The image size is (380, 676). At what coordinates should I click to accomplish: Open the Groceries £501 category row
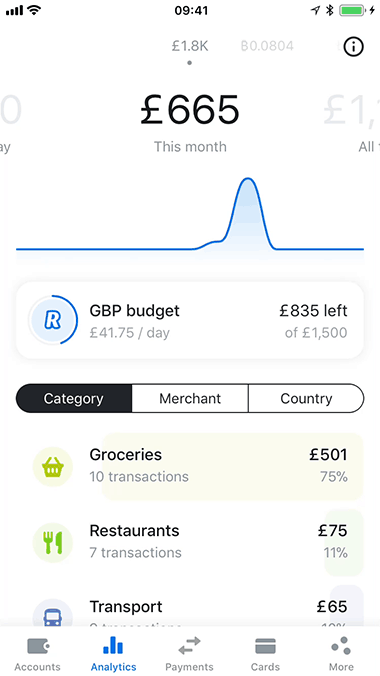pos(190,466)
